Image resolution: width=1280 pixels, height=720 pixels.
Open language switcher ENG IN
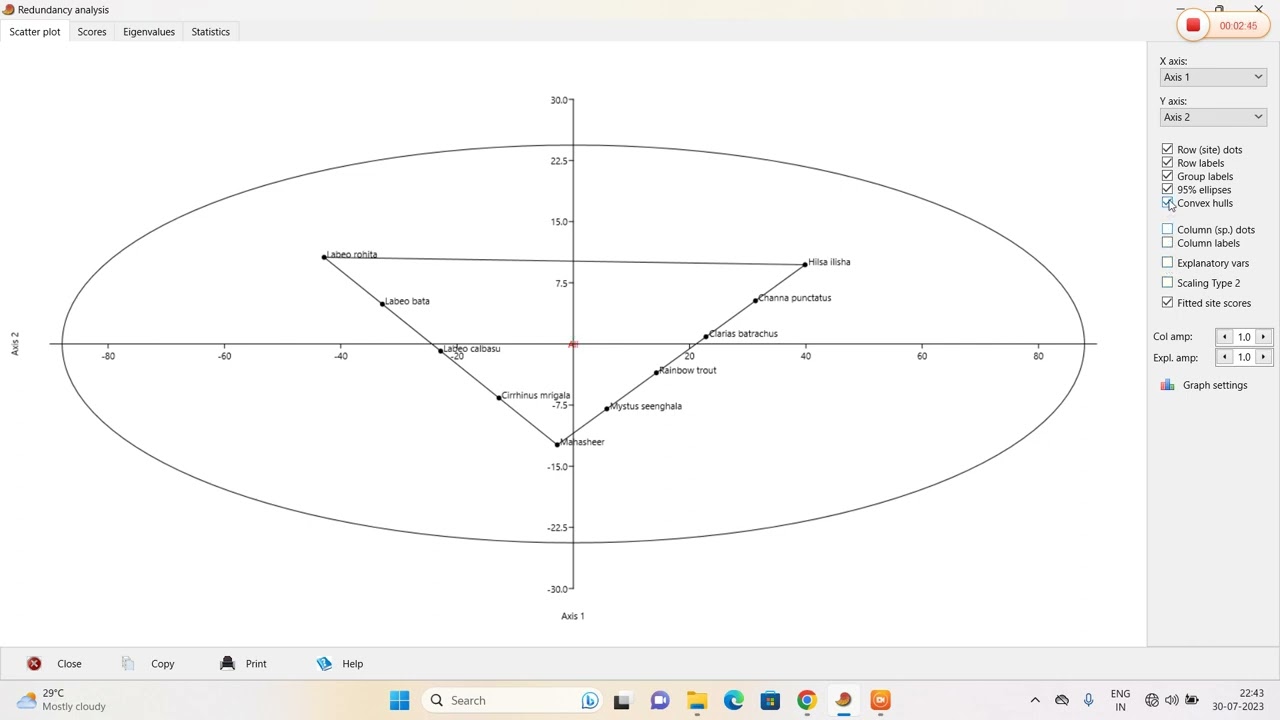click(x=1120, y=700)
